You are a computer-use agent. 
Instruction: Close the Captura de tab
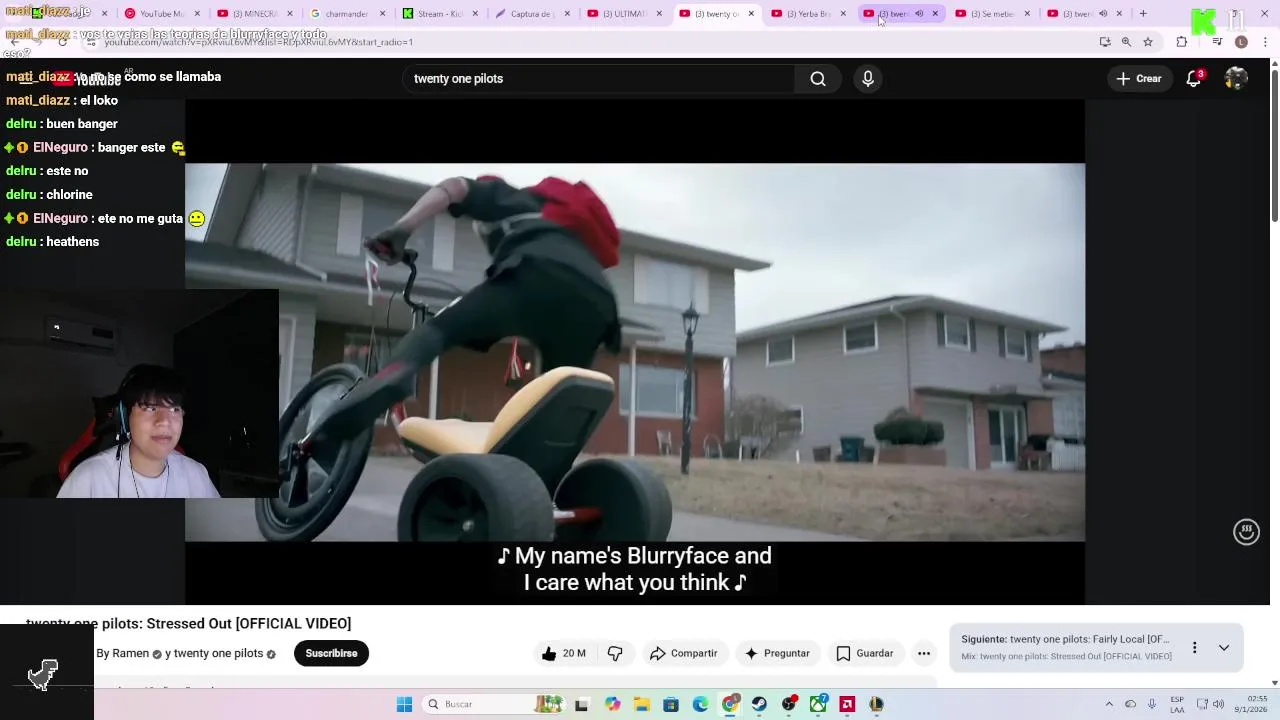(567, 13)
